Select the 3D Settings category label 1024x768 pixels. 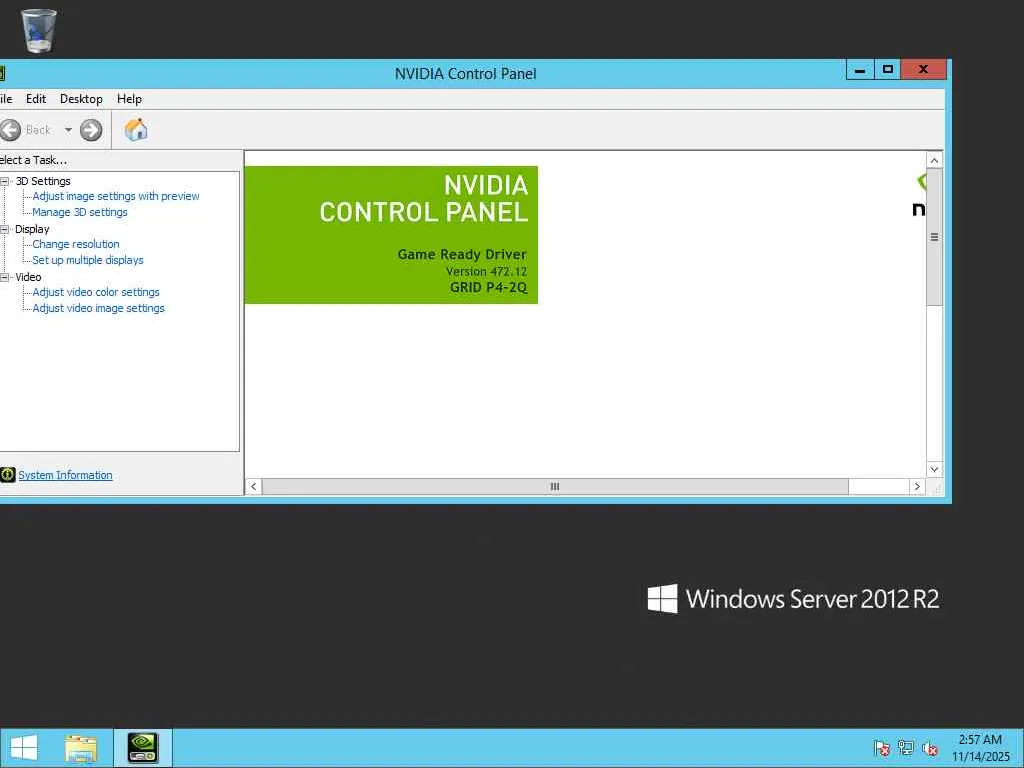click(43, 181)
